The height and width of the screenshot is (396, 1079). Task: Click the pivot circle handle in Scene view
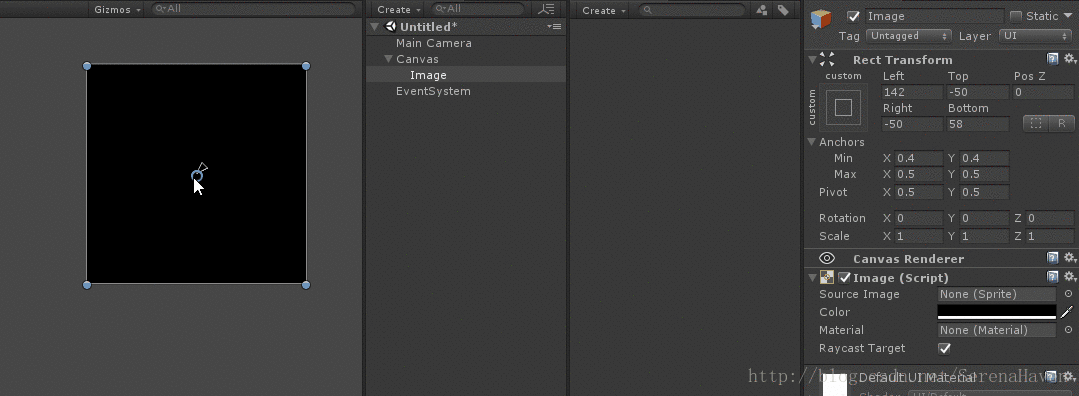coord(197,176)
